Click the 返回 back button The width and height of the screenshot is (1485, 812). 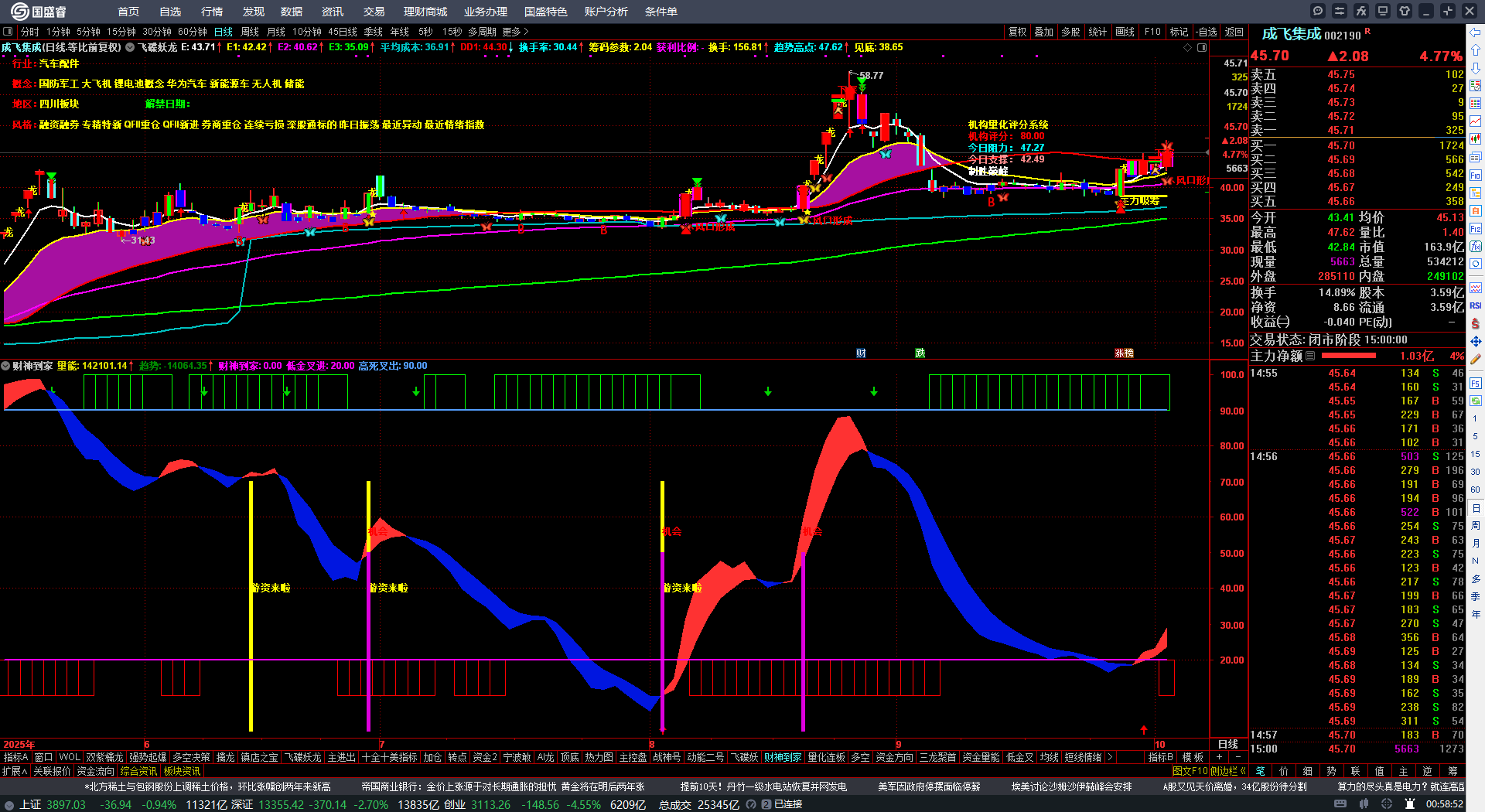(x=1234, y=32)
